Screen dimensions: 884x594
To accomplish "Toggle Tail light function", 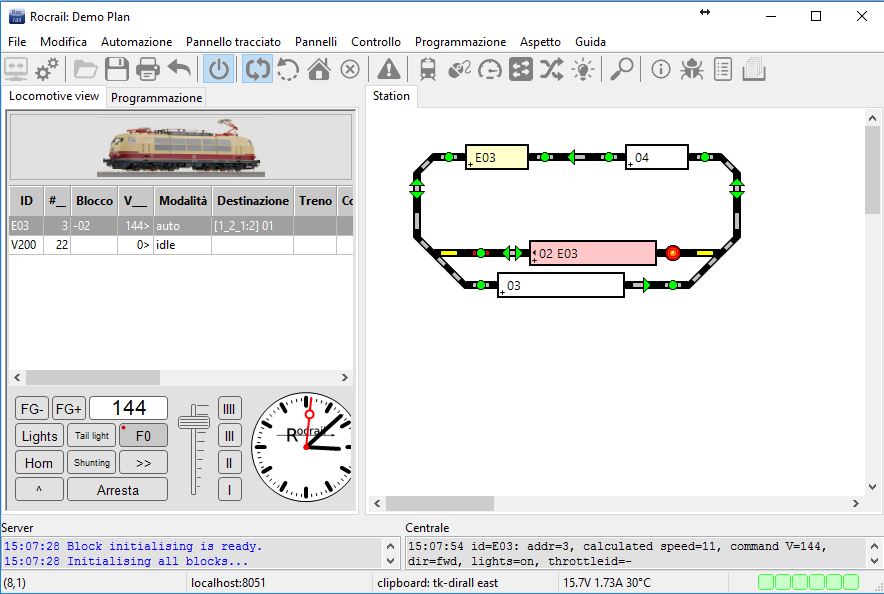I will (x=92, y=436).
